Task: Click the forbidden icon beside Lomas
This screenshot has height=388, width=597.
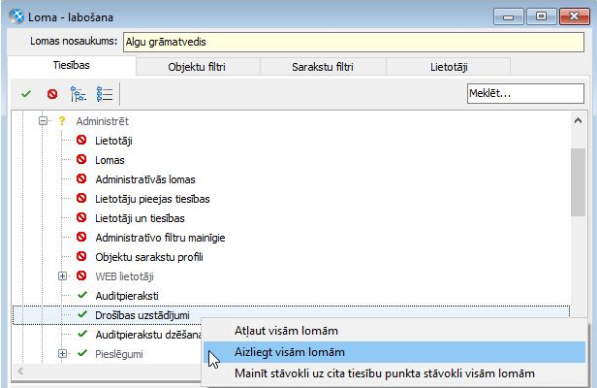Action: pyautogui.click(x=81, y=159)
